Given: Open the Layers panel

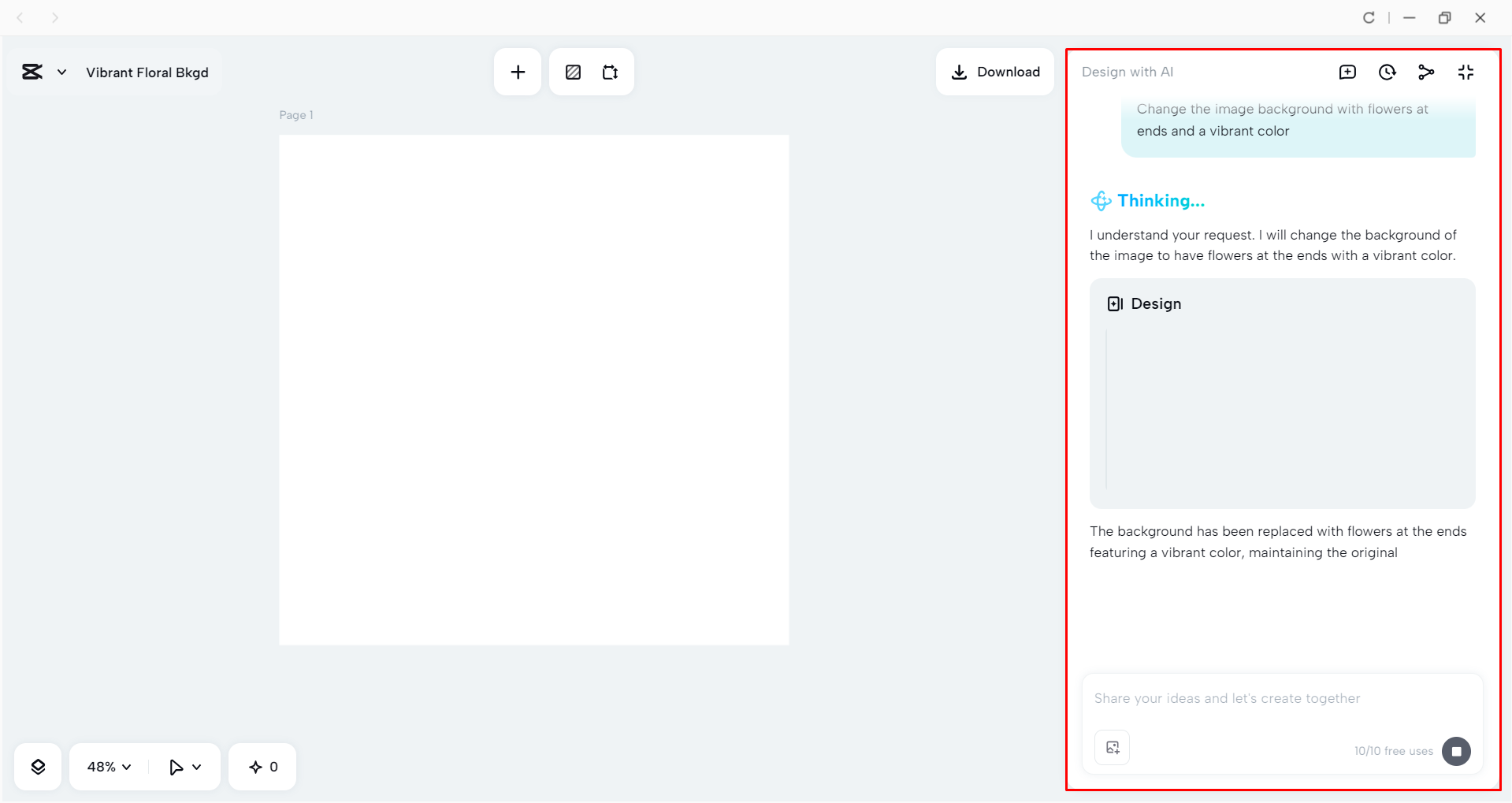Looking at the screenshot, I should tap(37, 766).
